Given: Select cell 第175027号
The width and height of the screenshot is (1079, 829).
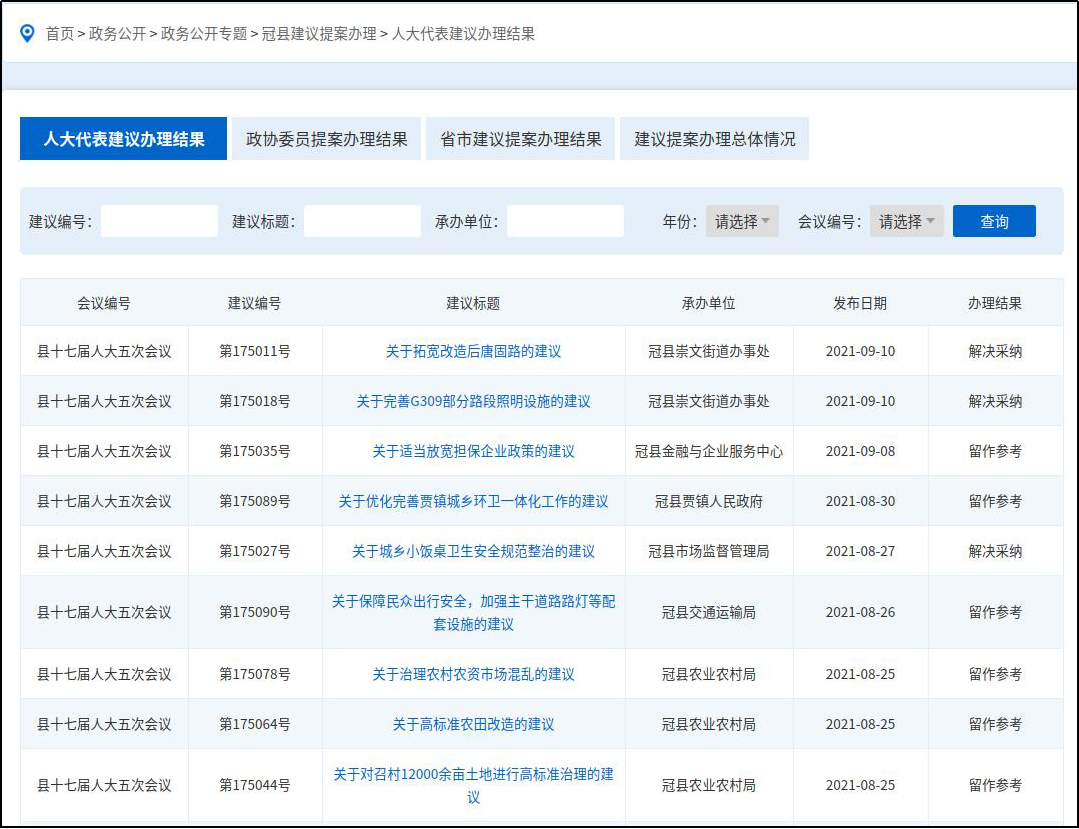Looking at the screenshot, I should click(x=255, y=552).
